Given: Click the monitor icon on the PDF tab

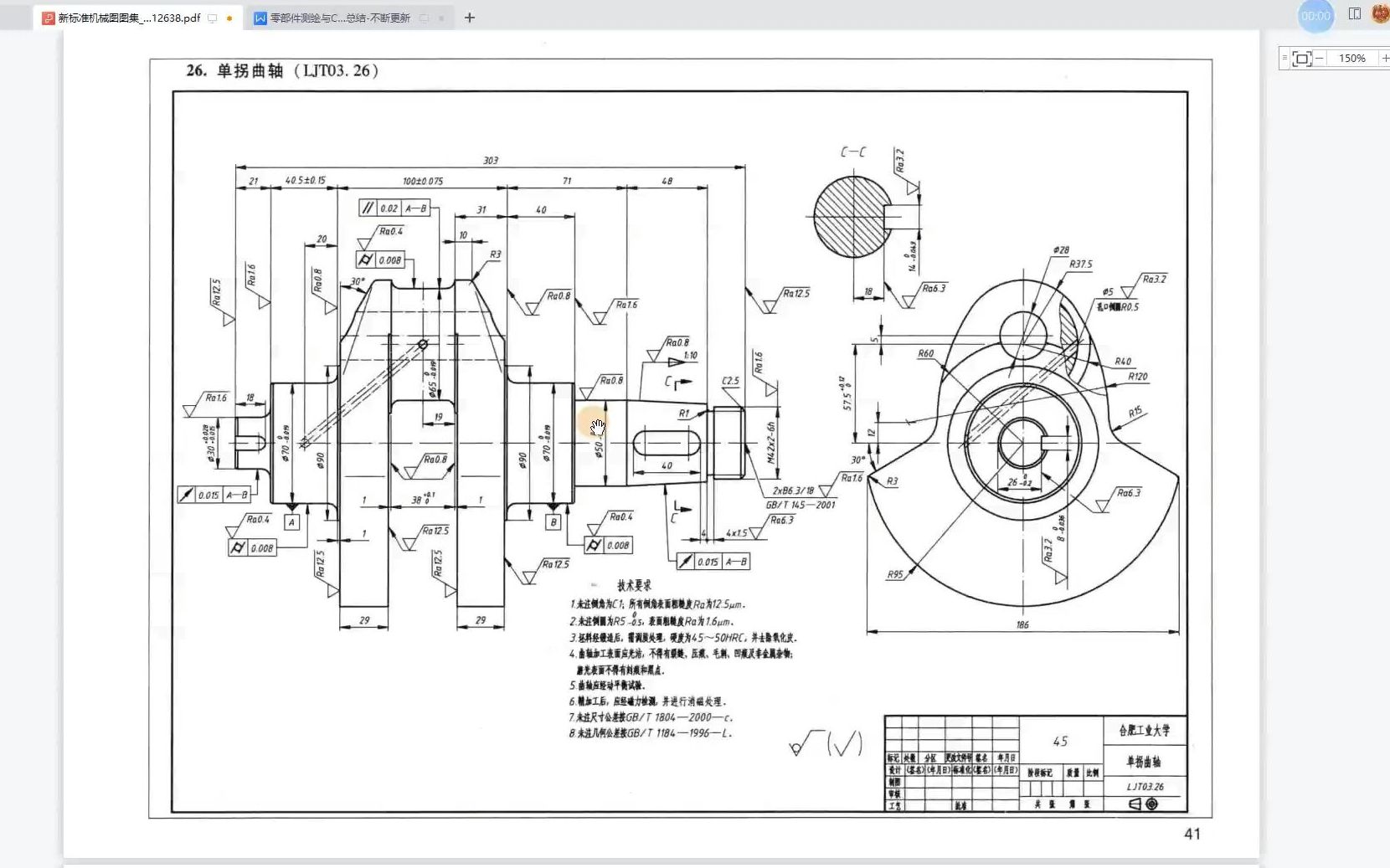Looking at the screenshot, I should 213,18.
